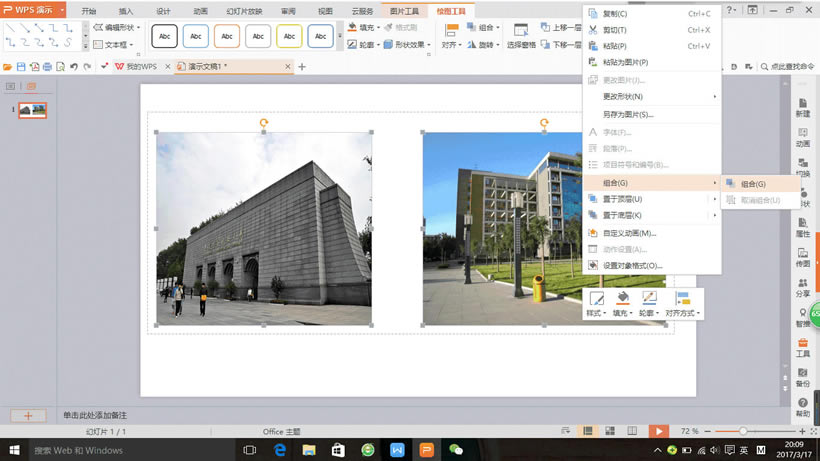The width and height of the screenshot is (820, 461).
Task: Expand the Change Shape (更改形状) submenu
Action: (652, 97)
